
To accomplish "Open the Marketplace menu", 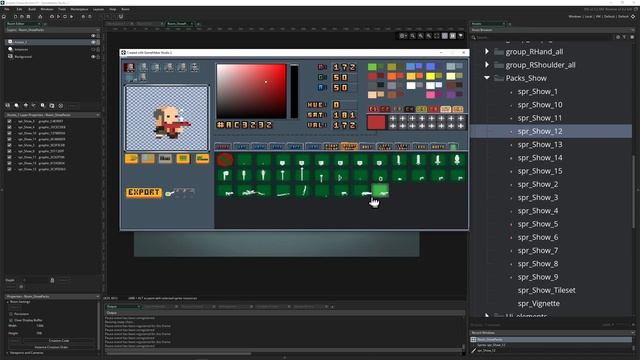I will click(x=79, y=9).
